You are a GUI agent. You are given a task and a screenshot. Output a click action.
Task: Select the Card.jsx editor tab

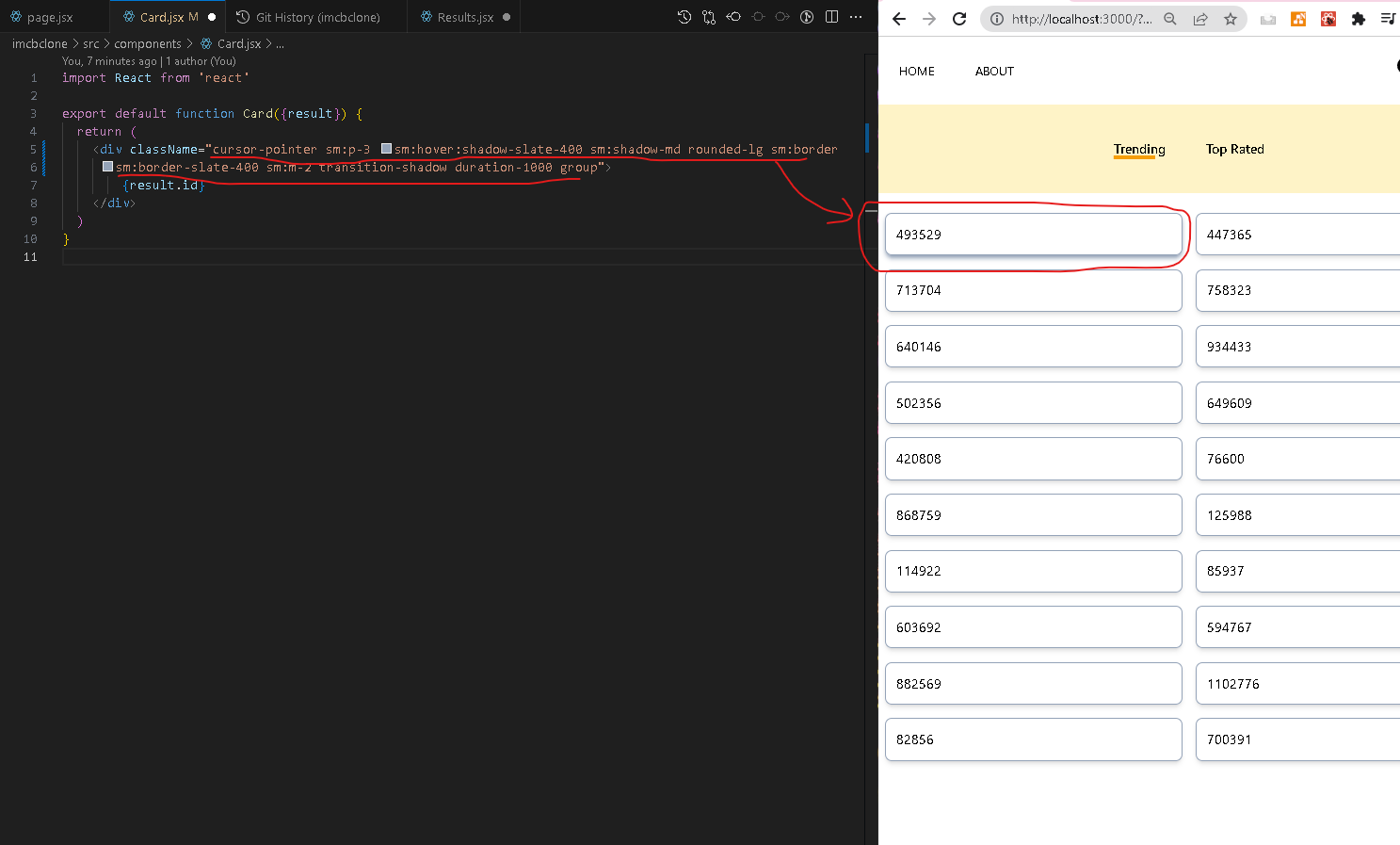click(168, 17)
